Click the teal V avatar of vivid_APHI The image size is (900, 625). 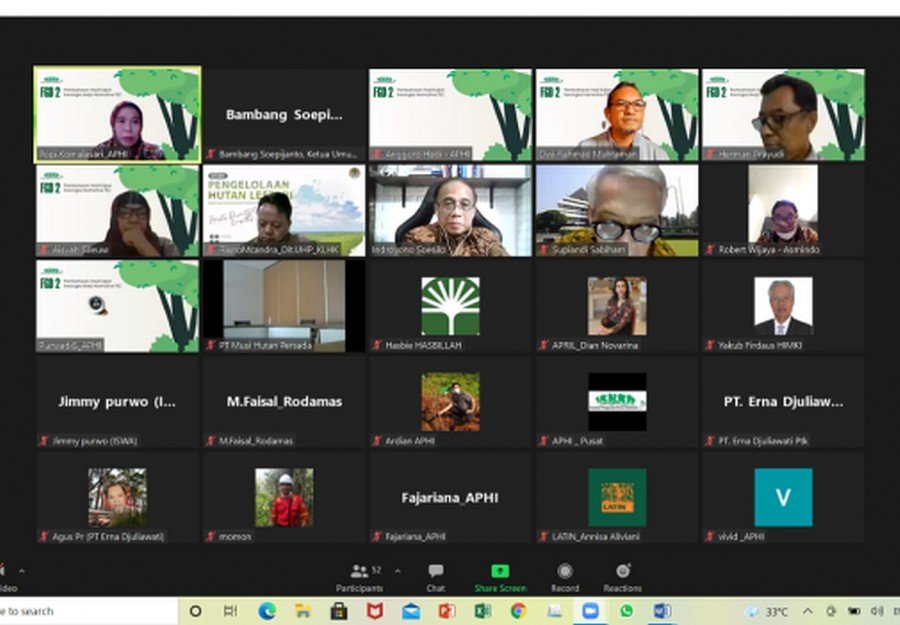pyautogui.click(x=783, y=498)
